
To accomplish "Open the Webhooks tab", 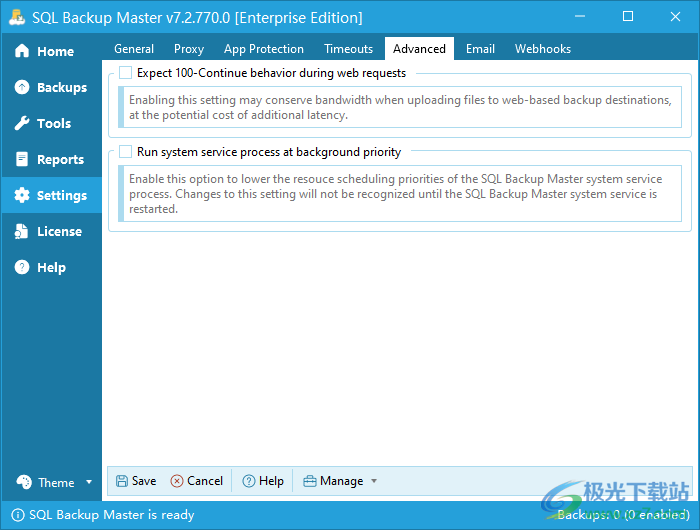I will (543, 49).
